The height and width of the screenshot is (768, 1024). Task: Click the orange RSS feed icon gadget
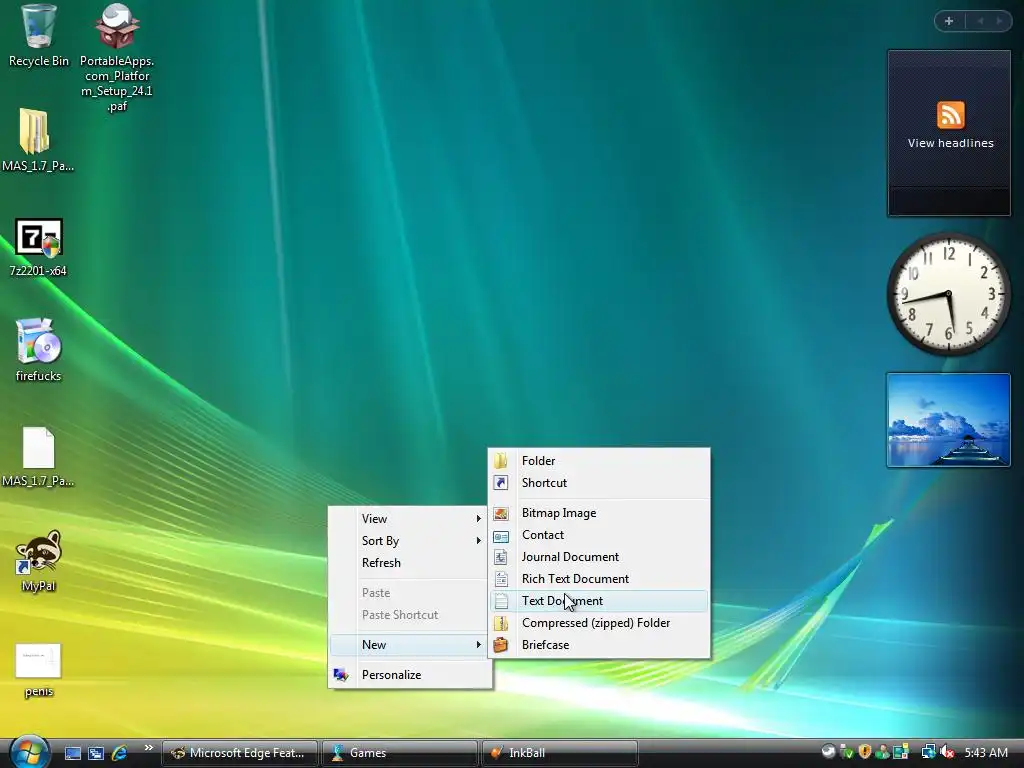click(950, 115)
